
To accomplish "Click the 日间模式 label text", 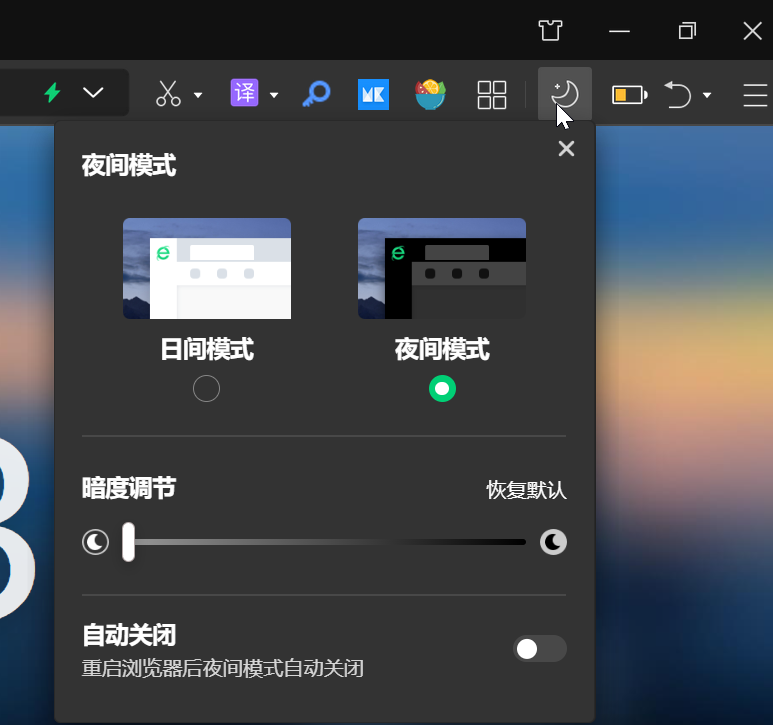I will click(x=207, y=349).
